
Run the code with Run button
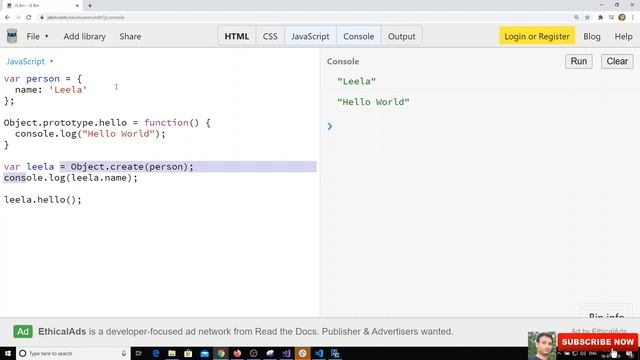coord(578,61)
